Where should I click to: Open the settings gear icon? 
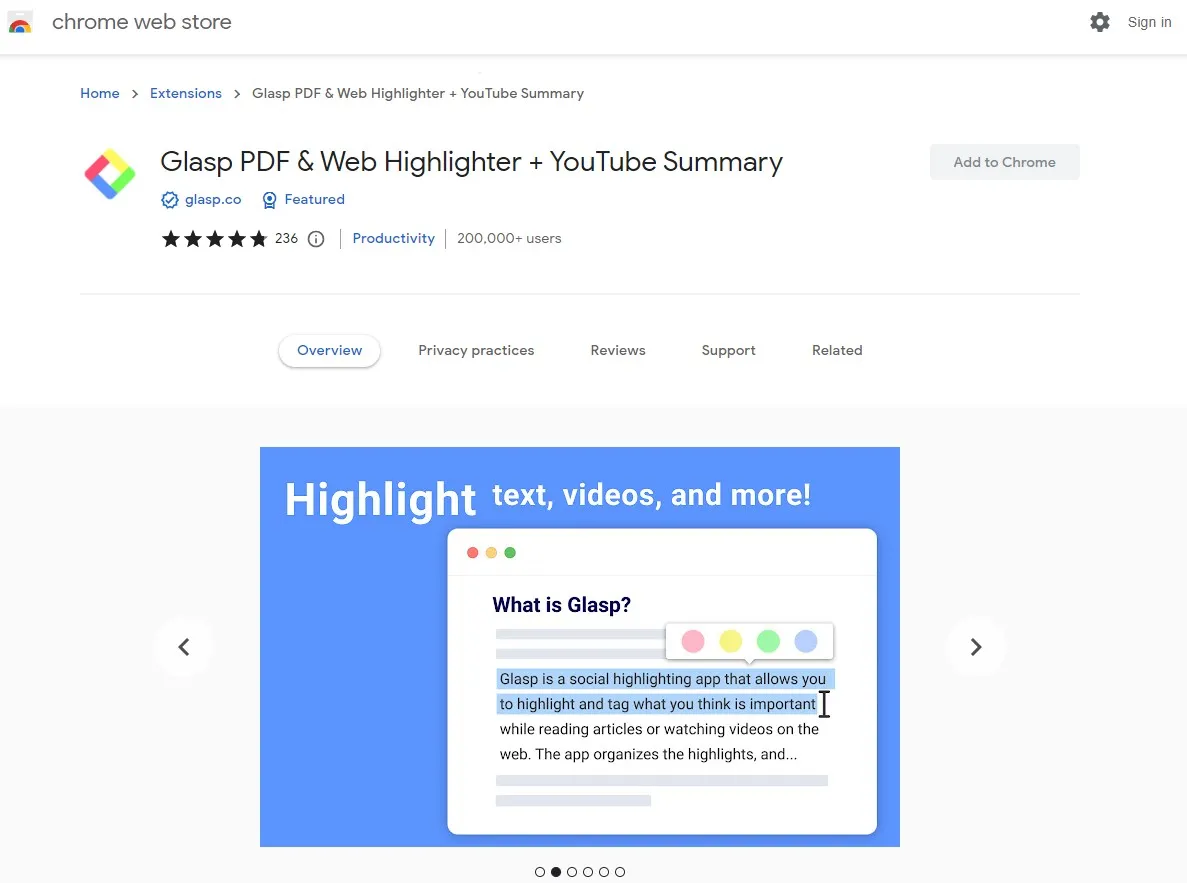pos(1099,22)
